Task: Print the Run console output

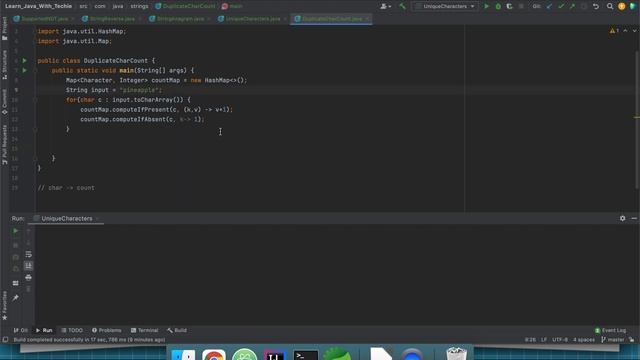Action: coord(29,278)
